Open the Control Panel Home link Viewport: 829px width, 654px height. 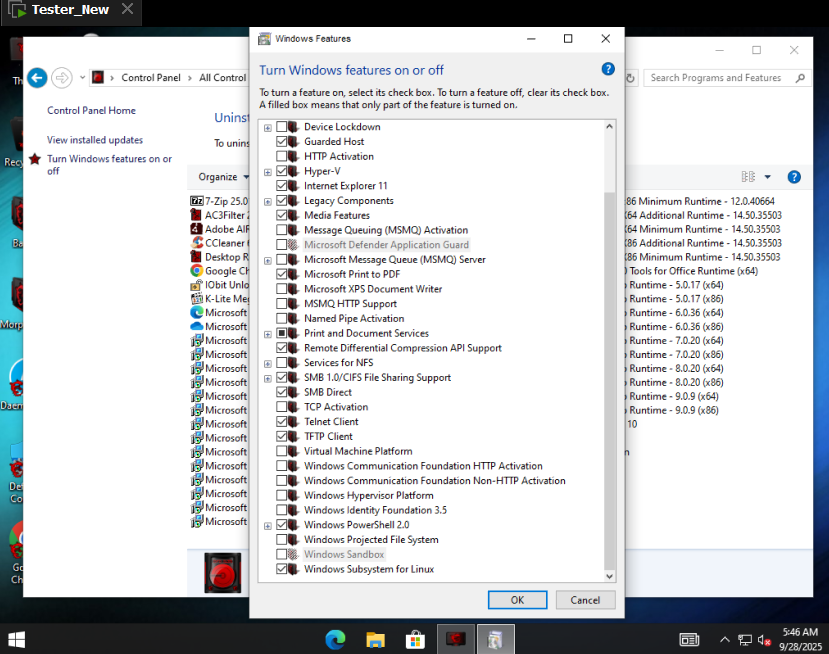pyautogui.click(x=91, y=110)
